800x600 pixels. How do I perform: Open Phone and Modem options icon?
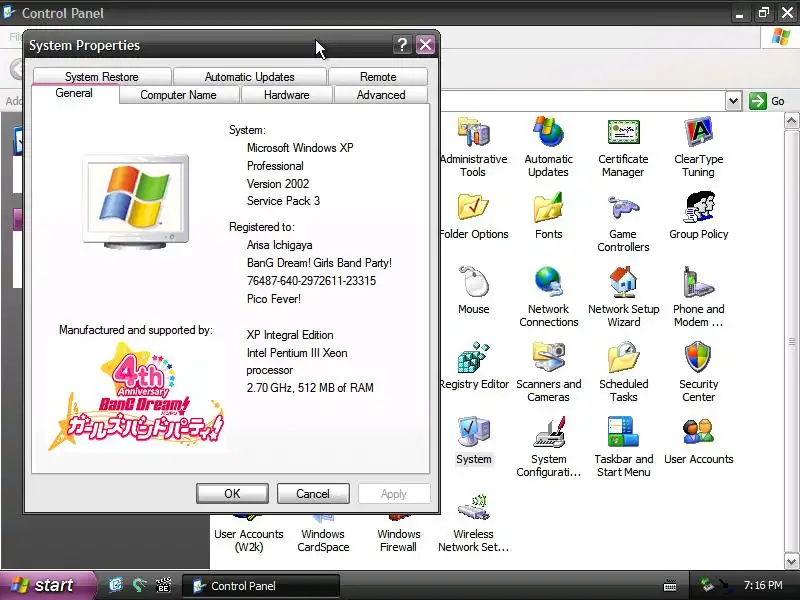click(698, 282)
